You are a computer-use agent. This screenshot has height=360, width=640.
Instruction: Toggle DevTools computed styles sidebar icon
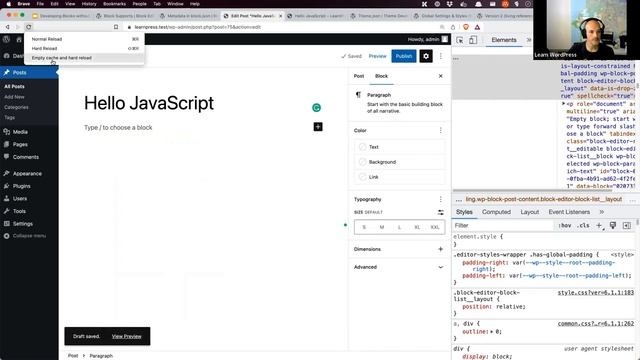click(627, 225)
